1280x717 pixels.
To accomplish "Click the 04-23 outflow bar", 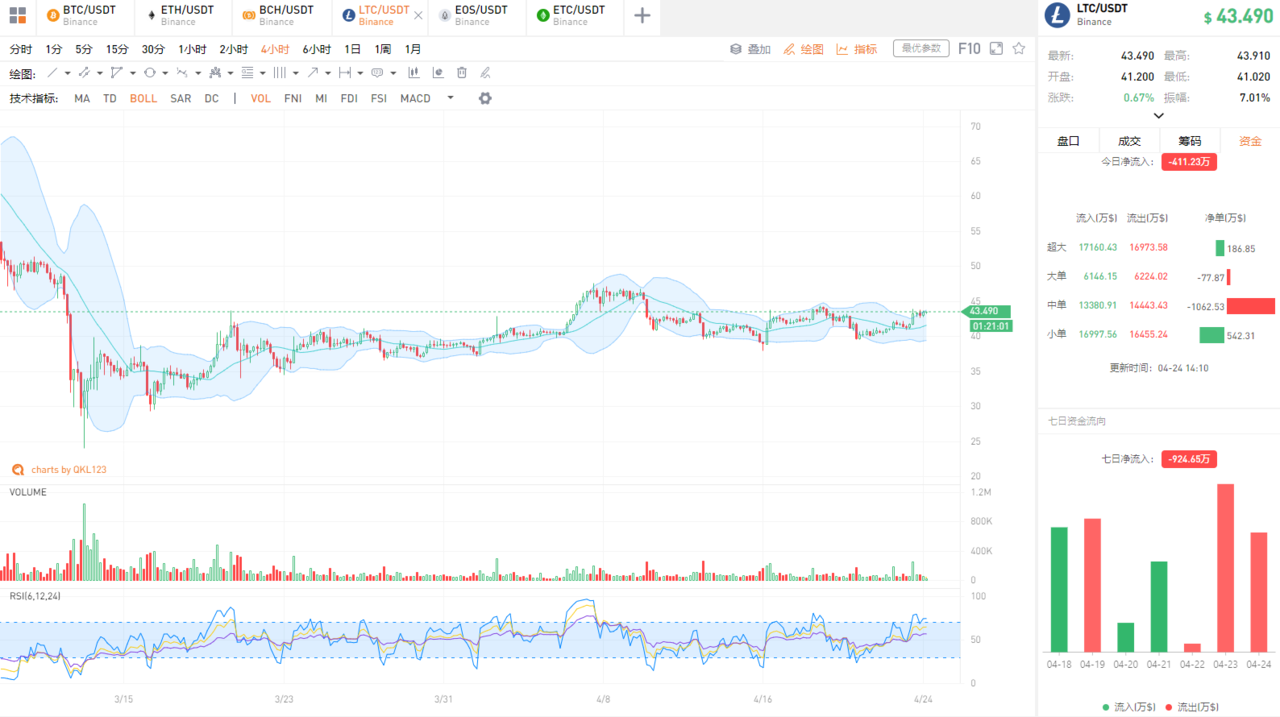I will (x=1225, y=568).
